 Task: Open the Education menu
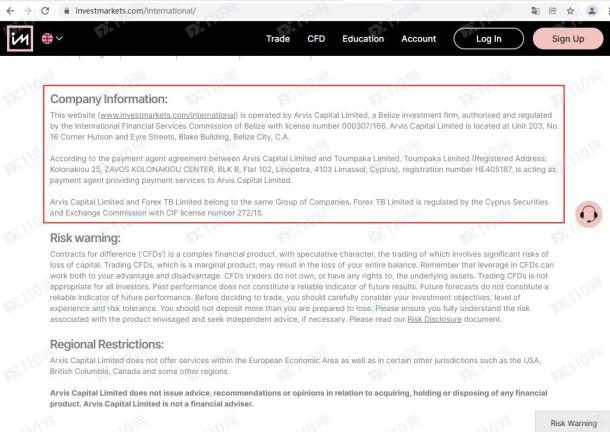pos(363,39)
